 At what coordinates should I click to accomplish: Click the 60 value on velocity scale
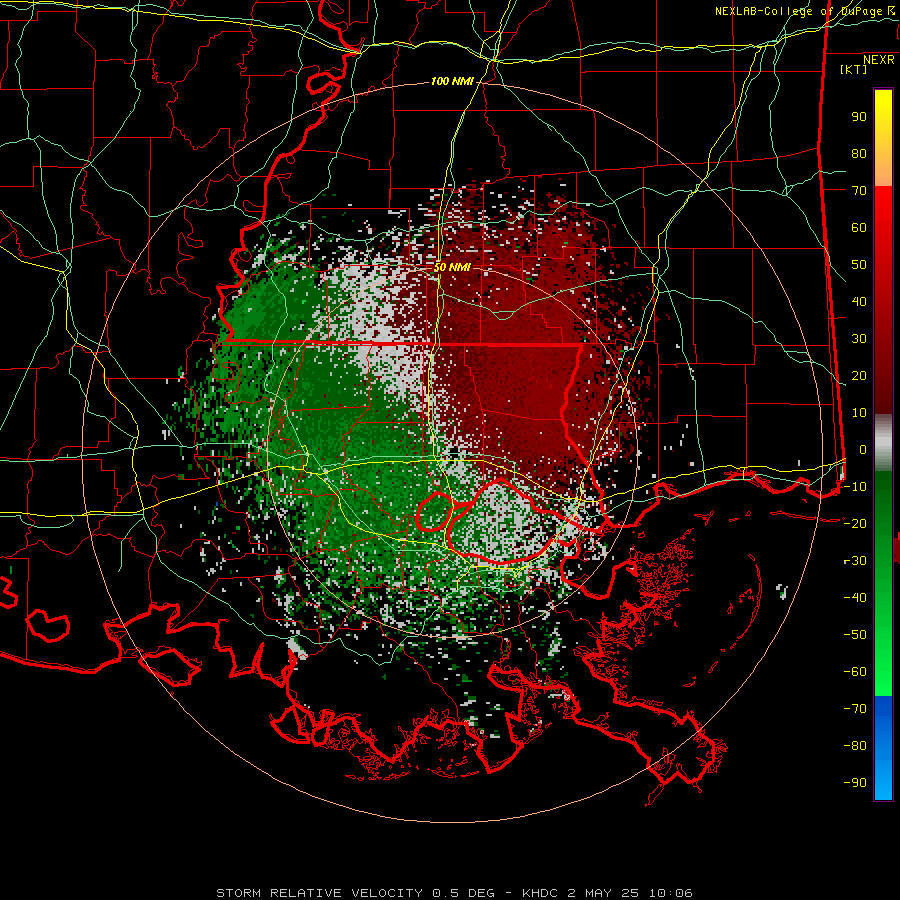pos(859,228)
